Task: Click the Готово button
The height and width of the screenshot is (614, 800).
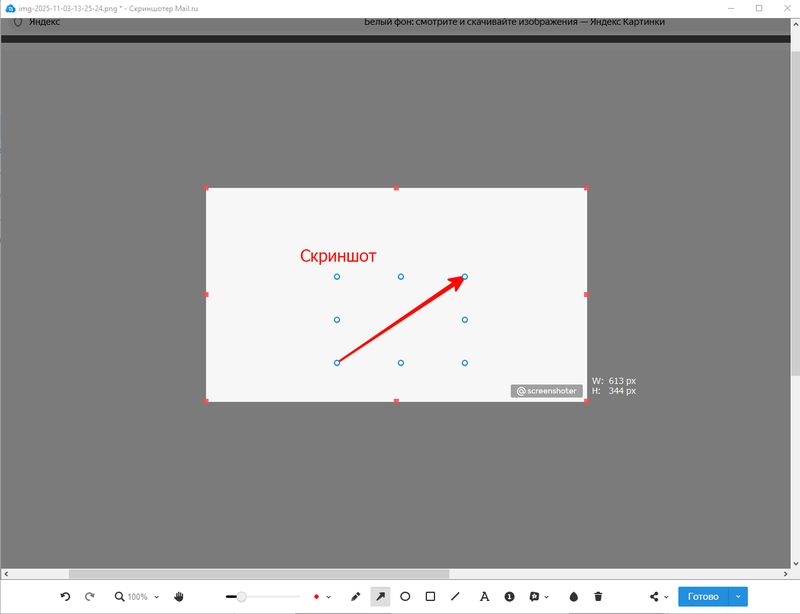Action: click(703, 597)
